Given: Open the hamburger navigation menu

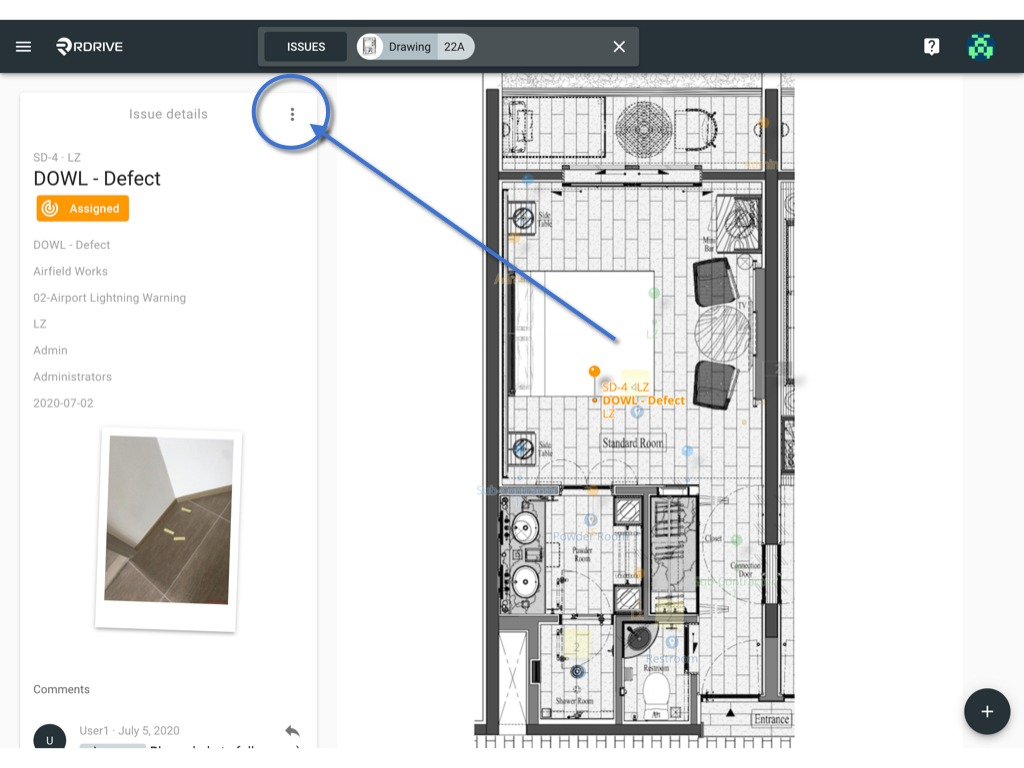Looking at the screenshot, I should click(x=24, y=46).
